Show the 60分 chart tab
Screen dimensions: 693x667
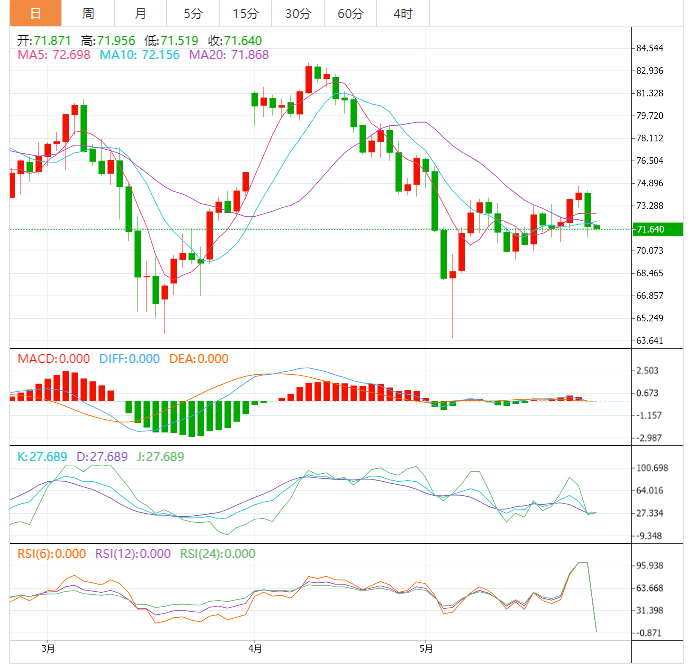pyautogui.click(x=350, y=13)
